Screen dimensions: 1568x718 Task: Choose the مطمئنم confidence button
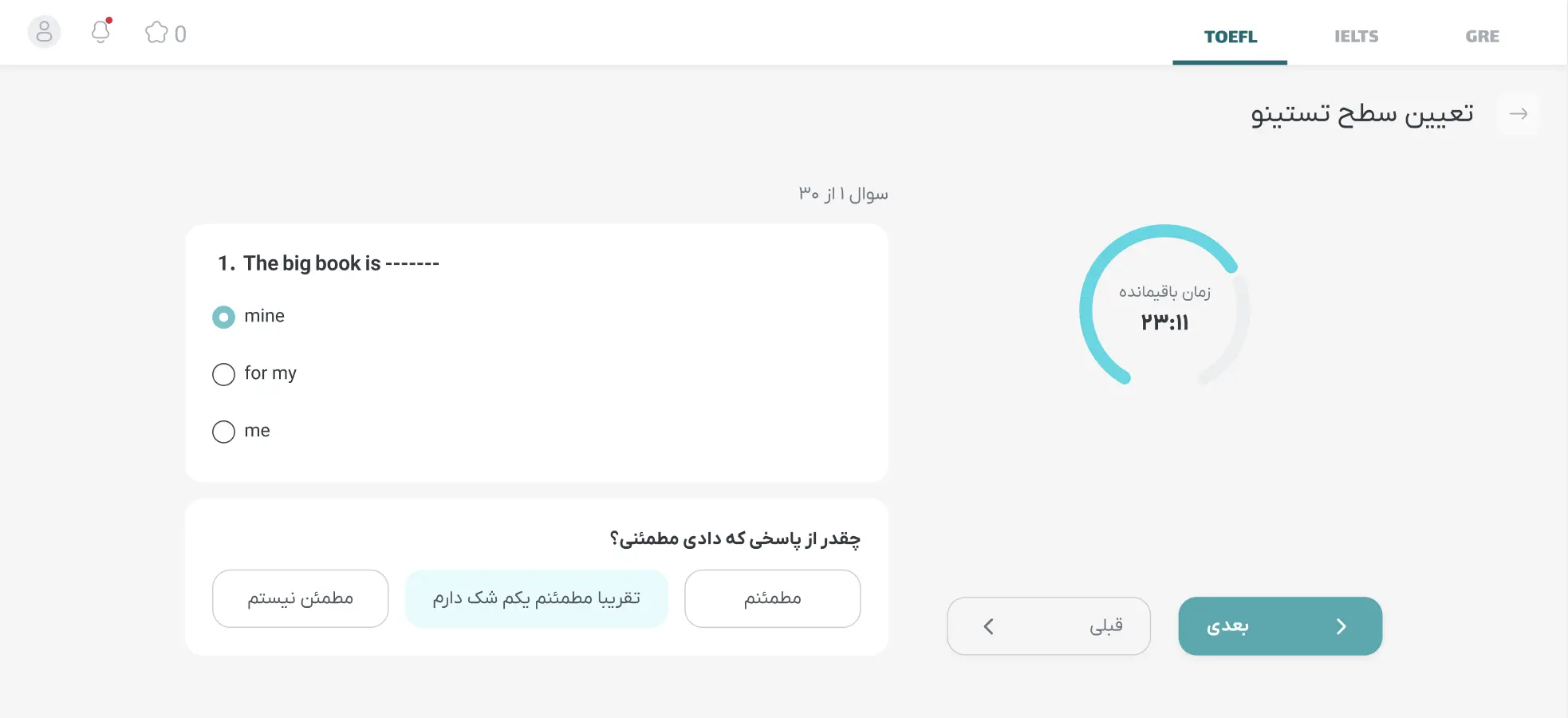tap(772, 598)
